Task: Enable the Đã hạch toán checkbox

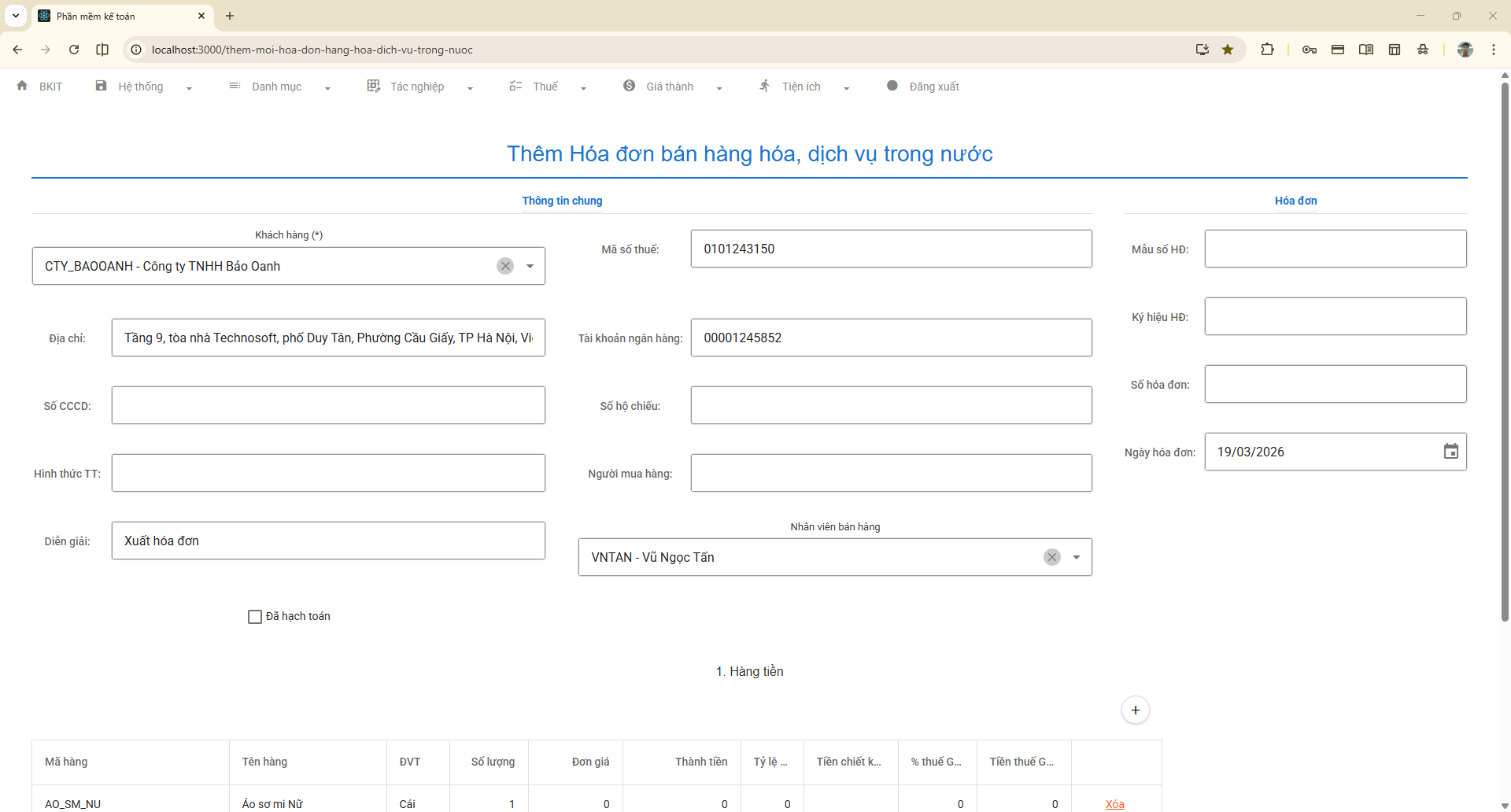Action: tap(254, 616)
